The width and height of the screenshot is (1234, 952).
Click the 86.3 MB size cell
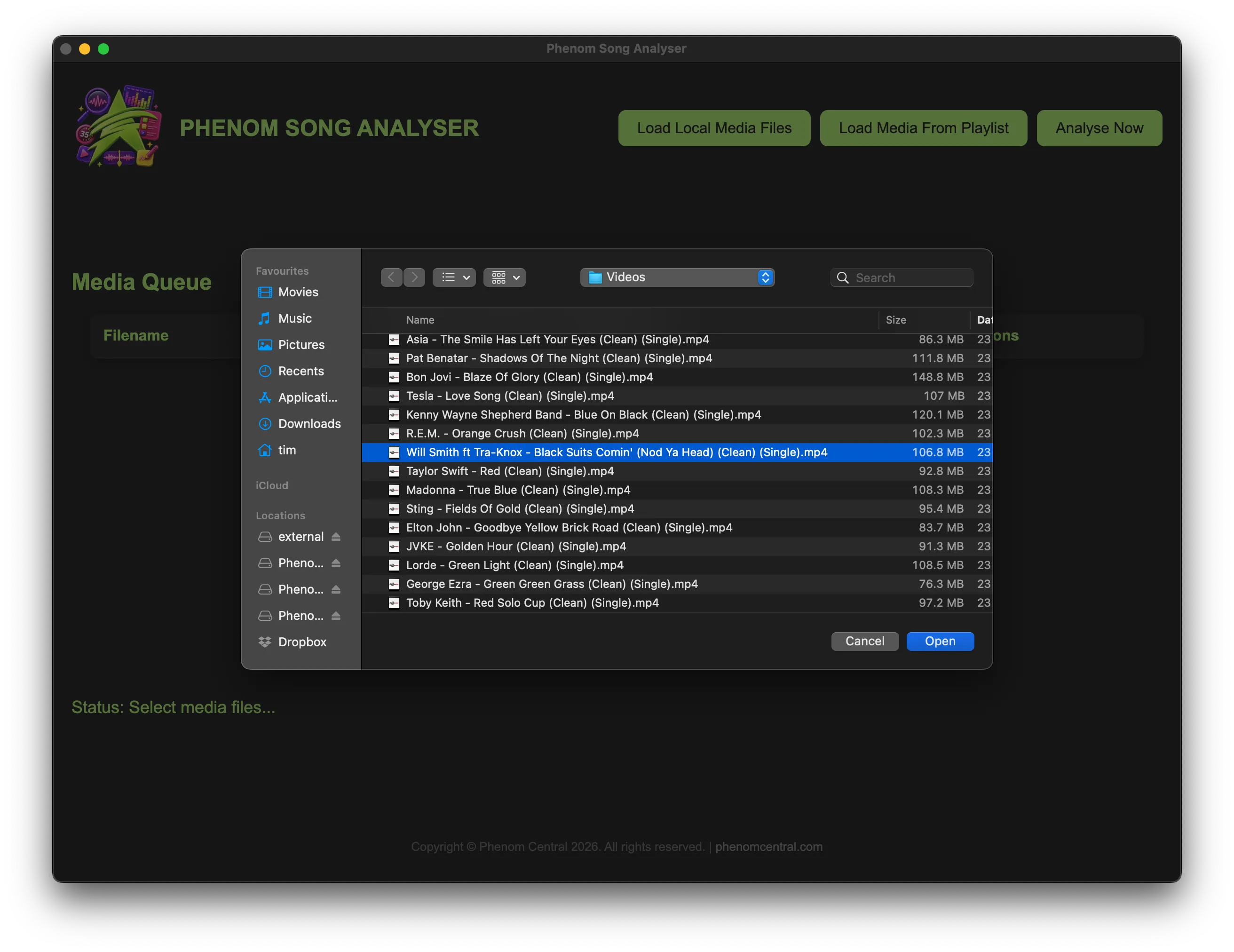tap(941, 340)
